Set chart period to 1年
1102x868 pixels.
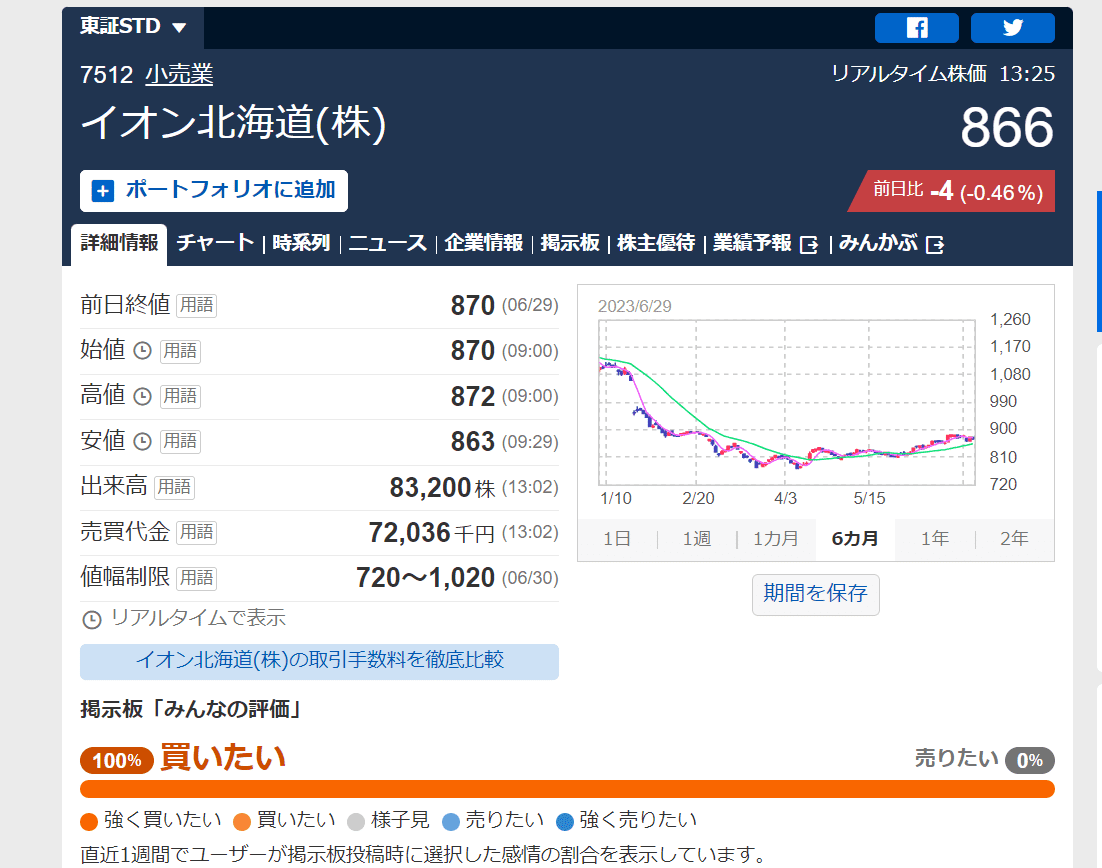(935, 539)
